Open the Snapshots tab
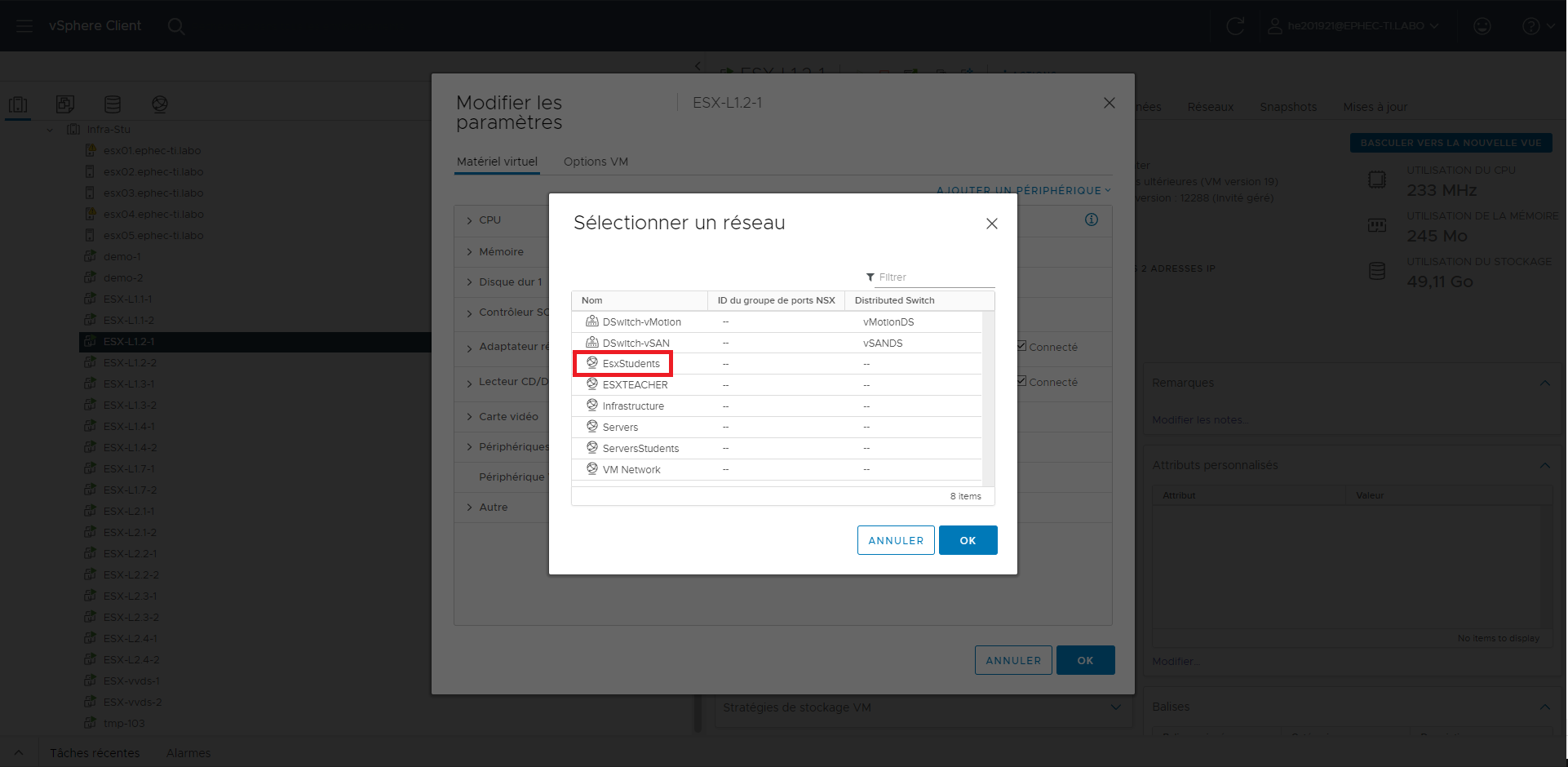This screenshot has height=767, width=1568. coord(1288,107)
